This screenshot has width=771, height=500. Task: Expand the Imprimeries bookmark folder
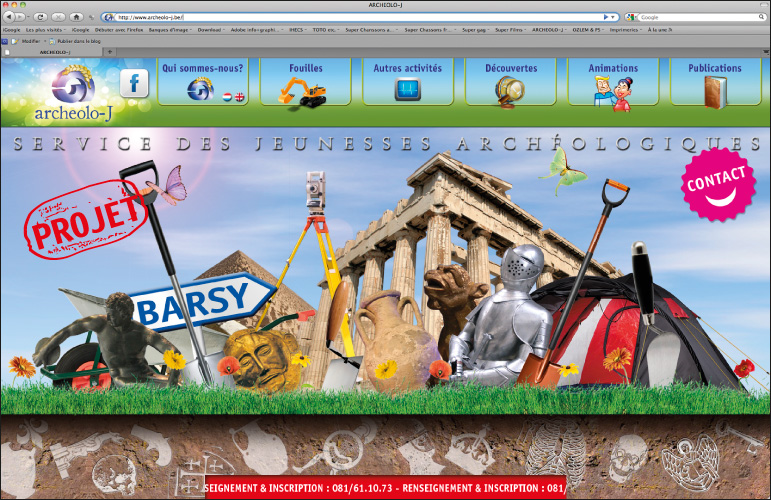pos(626,30)
